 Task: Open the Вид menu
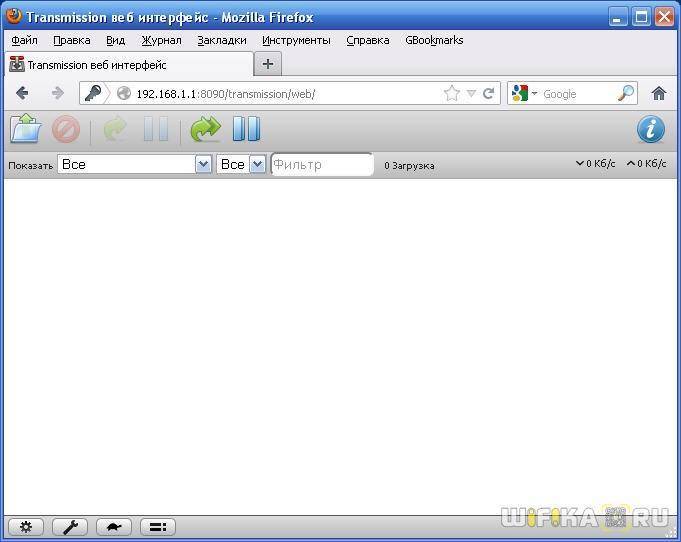(x=116, y=40)
